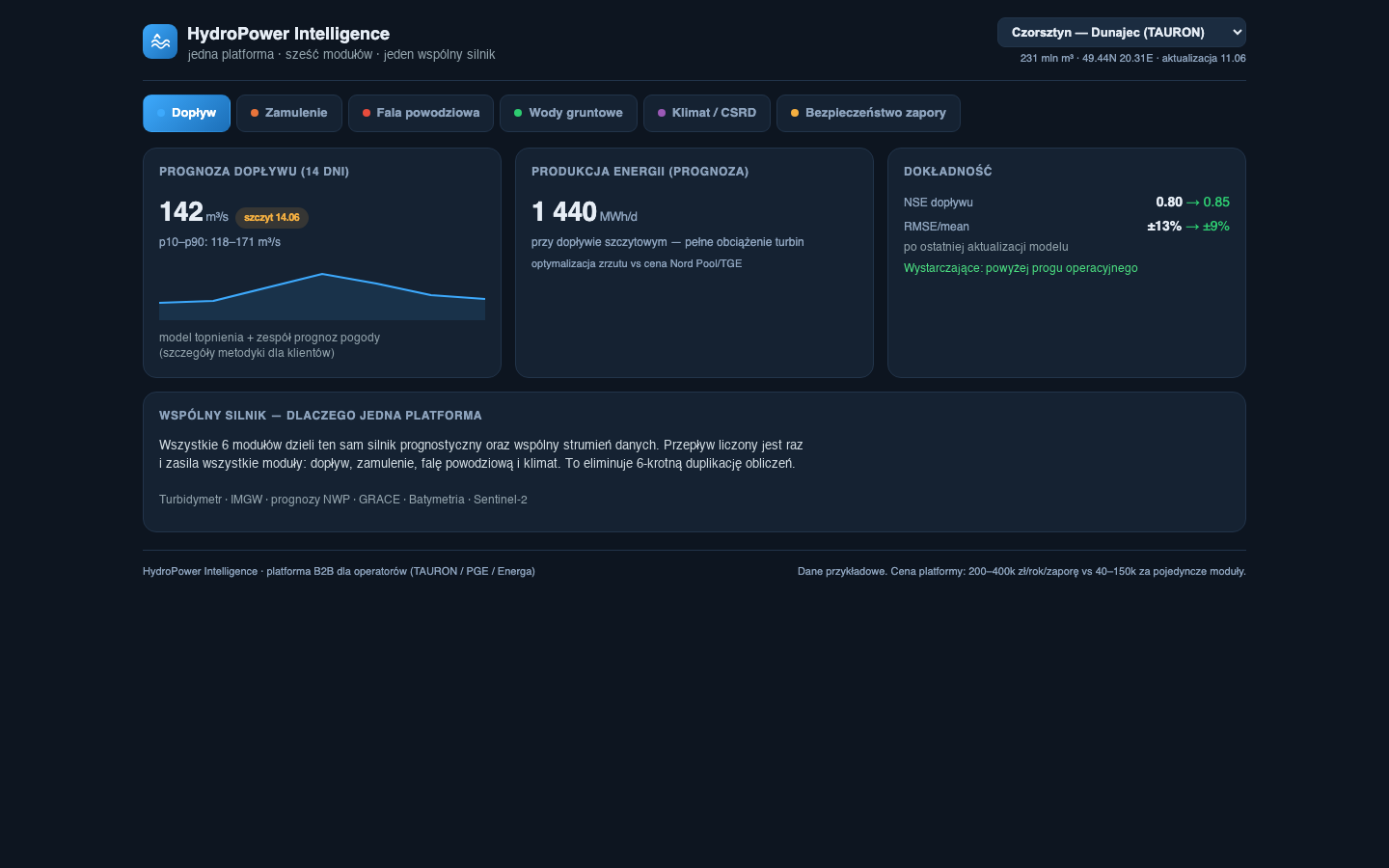The image size is (1389, 868).
Task: Click the PRODUKCJA ENERGII (PROGNOZA) card heading
Action: tap(640, 172)
